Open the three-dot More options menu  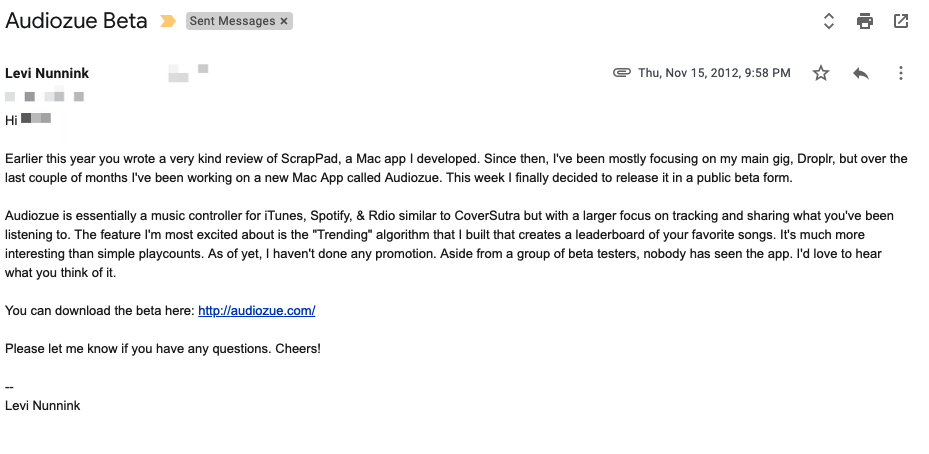pos(901,73)
